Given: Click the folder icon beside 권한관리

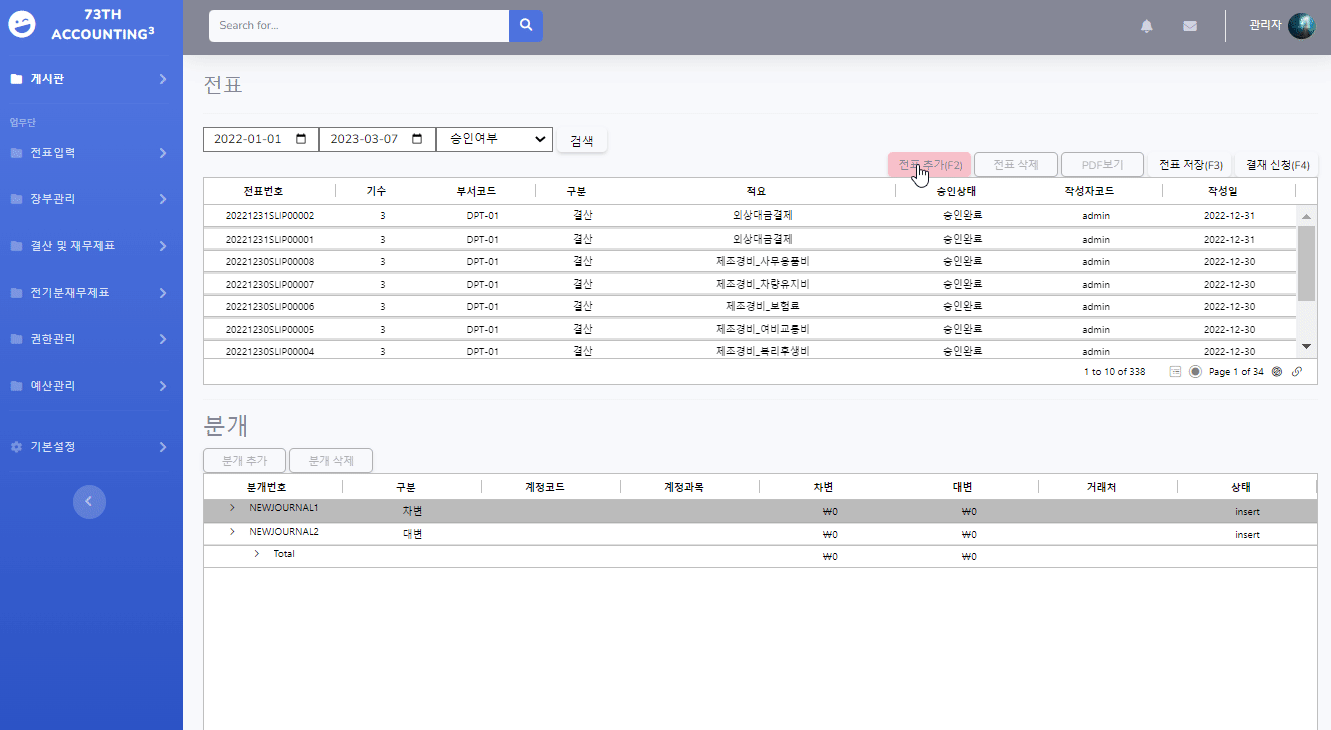Looking at the screenshot, I should point(16,339).
